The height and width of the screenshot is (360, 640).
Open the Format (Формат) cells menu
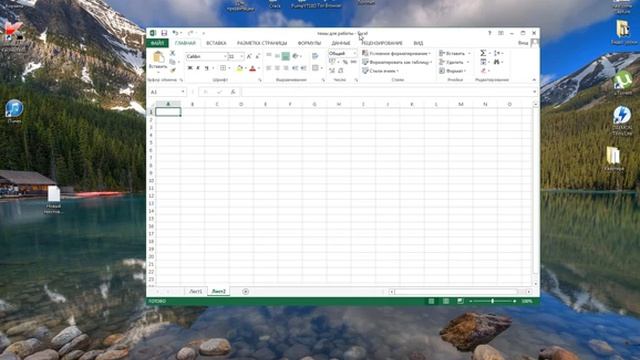(x=451, y=71)
